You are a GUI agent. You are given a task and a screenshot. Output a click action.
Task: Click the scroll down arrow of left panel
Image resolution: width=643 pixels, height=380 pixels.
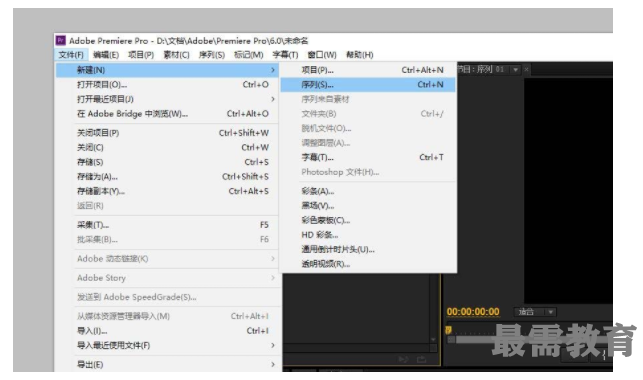click(433, 339)
